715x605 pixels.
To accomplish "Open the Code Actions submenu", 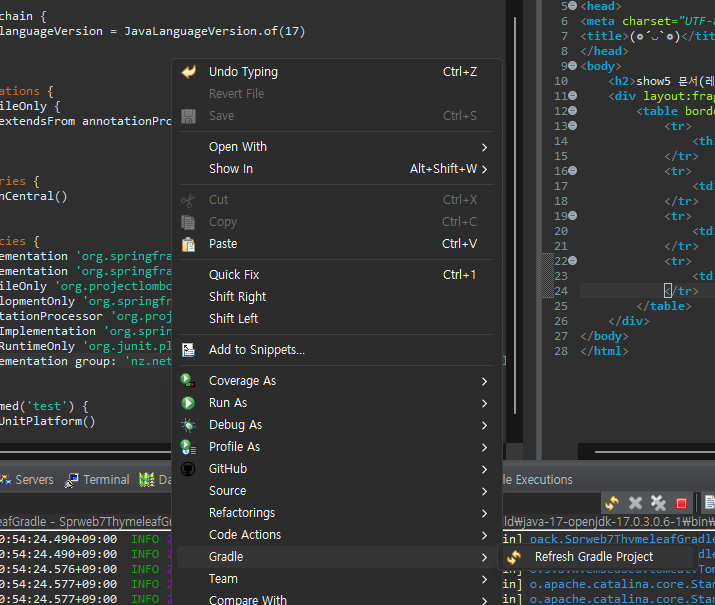I will coord(337,535).
